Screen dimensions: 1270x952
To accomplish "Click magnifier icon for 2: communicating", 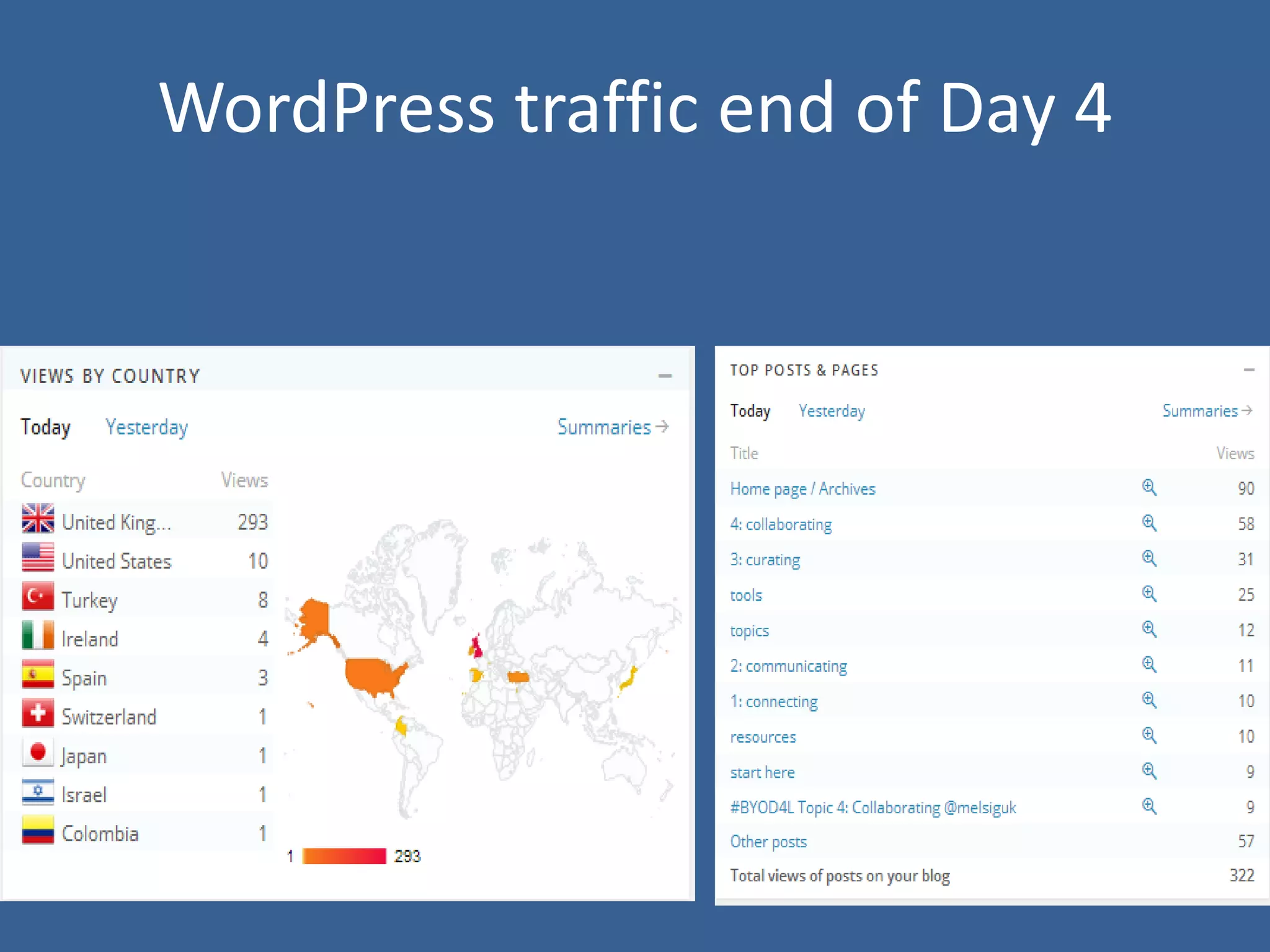I will point(1149,664).
